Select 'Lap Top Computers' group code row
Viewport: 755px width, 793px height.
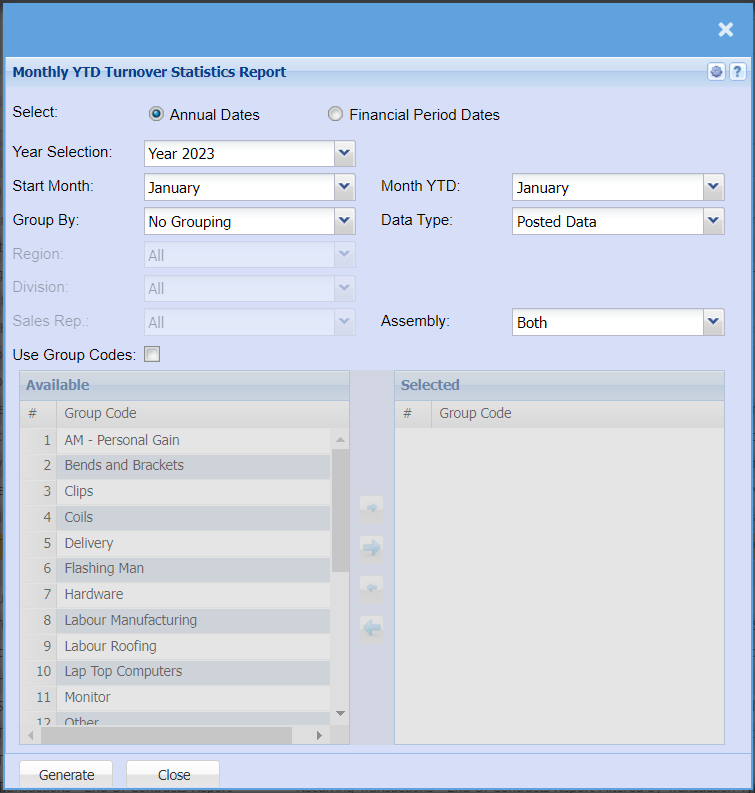pos(175,672)
